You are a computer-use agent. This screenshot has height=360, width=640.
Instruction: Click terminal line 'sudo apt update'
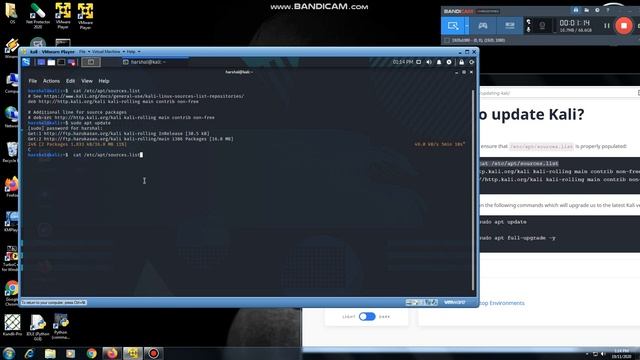click(x=91, y=123)
